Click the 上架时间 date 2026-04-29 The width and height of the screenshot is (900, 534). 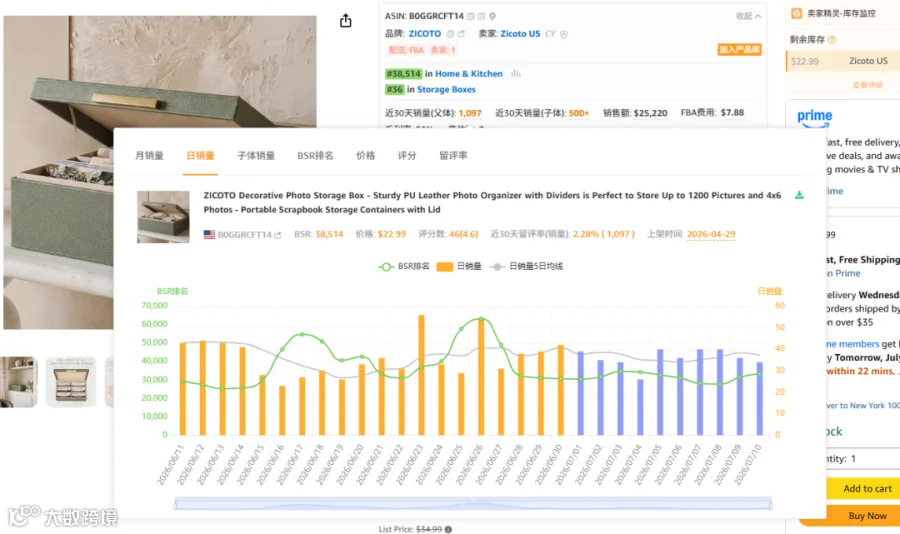(711, 234)
